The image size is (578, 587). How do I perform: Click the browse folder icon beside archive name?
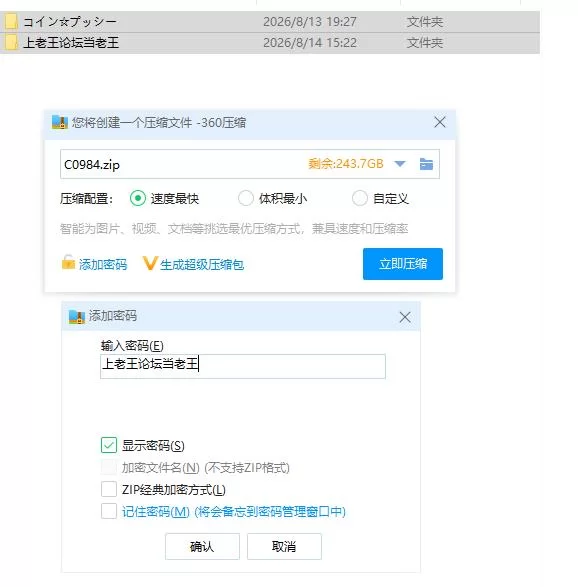point(426,164)
